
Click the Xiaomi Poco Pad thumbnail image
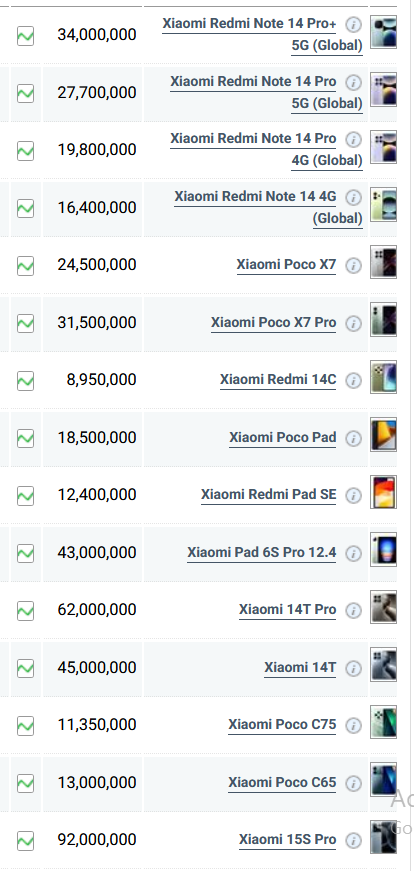coord(383,434)
